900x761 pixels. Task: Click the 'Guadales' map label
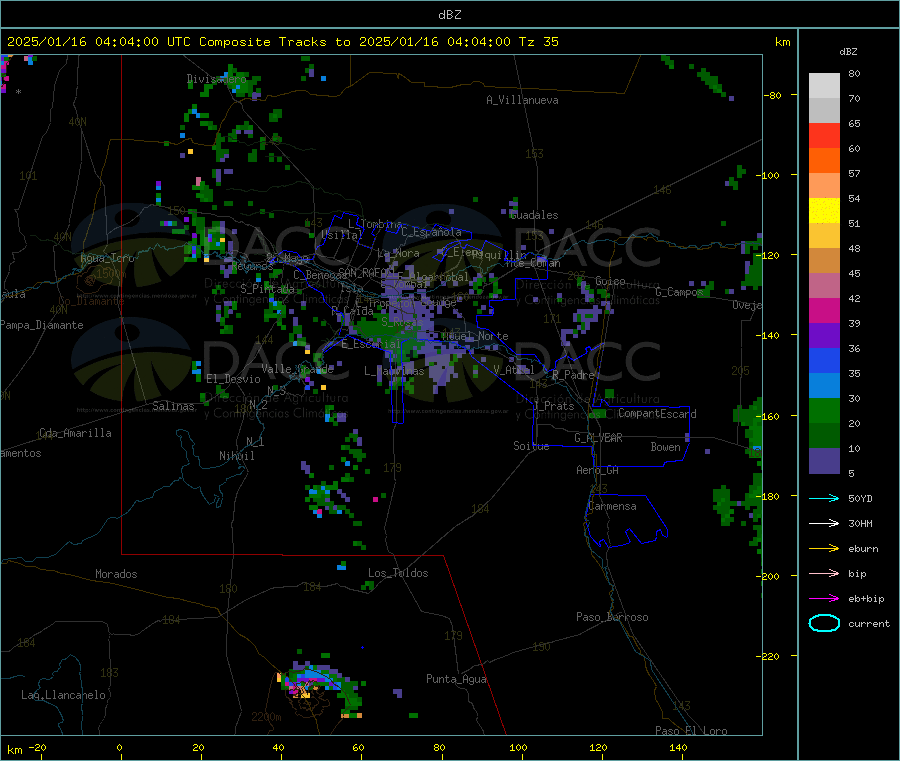534,215
